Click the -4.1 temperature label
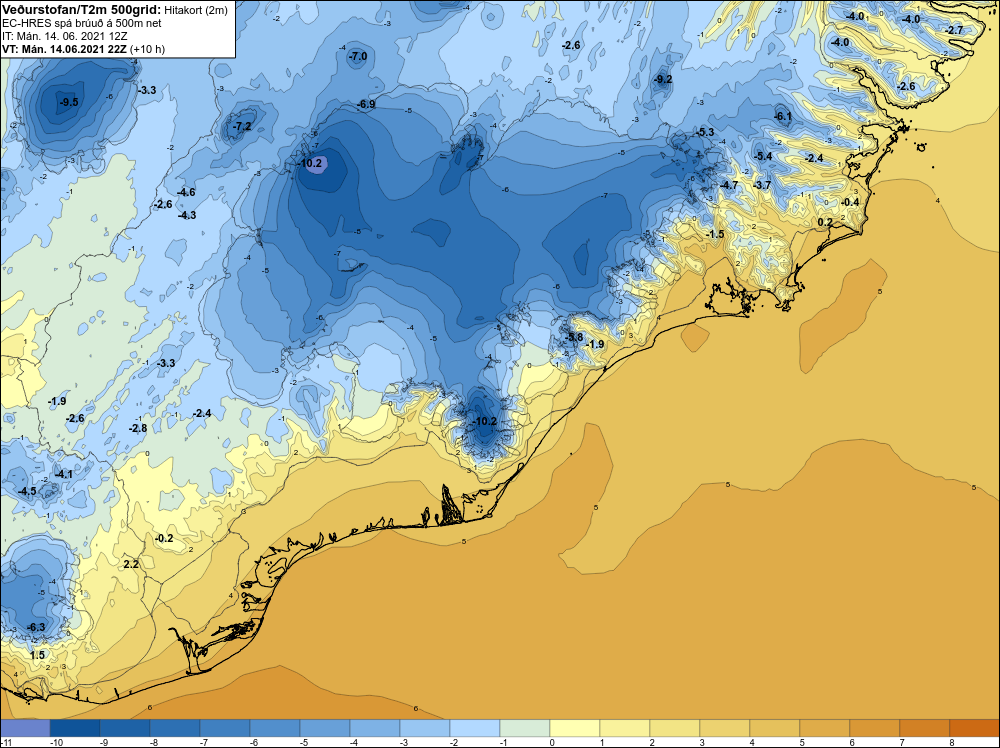This screenshot has height=748, width=1000. tap(63, 474)
